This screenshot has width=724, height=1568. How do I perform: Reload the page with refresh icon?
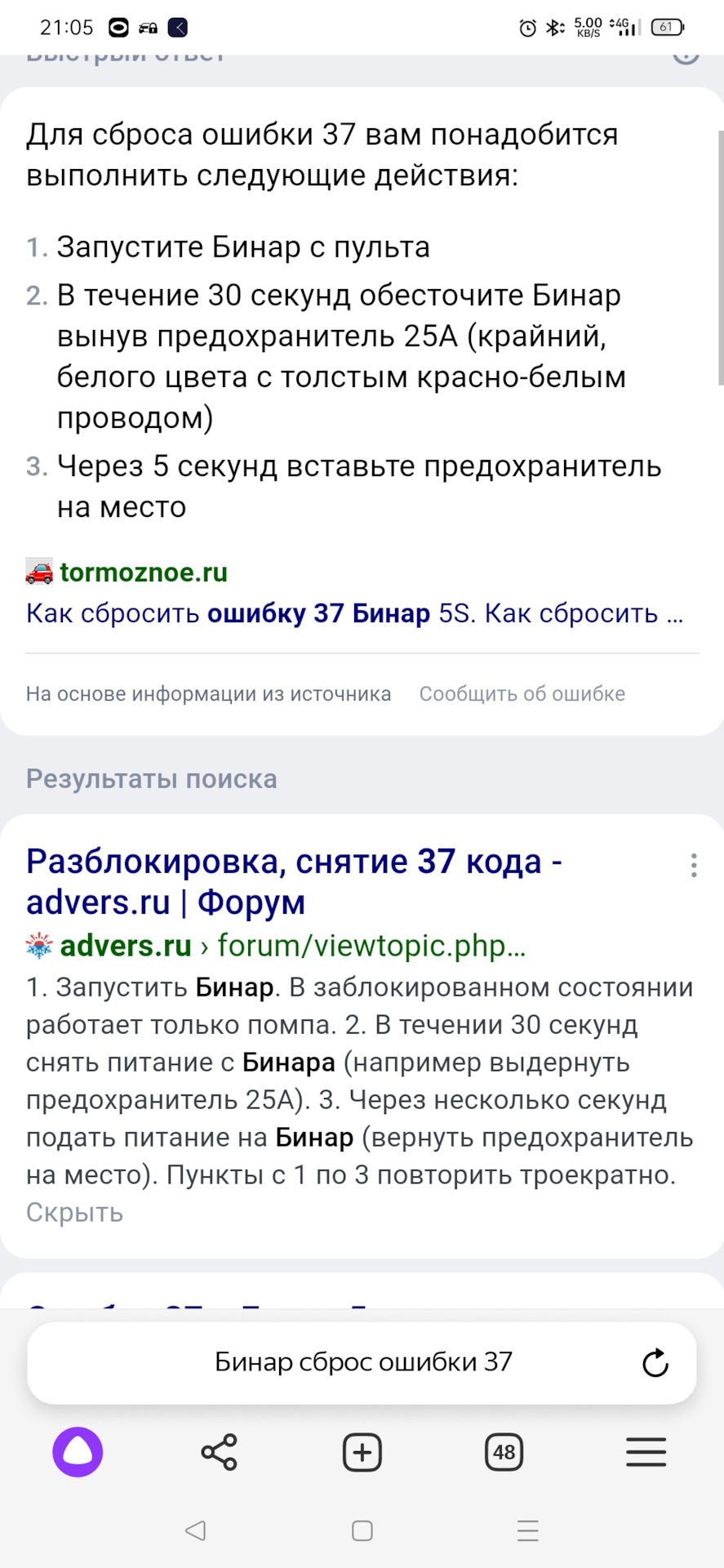point(655,1362)
